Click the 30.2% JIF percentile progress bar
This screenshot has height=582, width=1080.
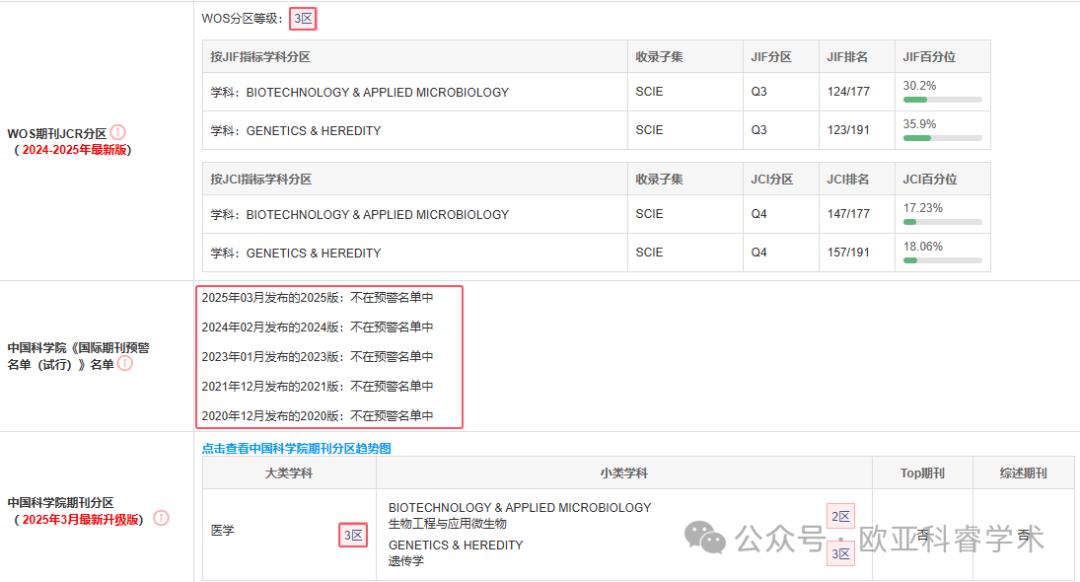coord(942,100)
